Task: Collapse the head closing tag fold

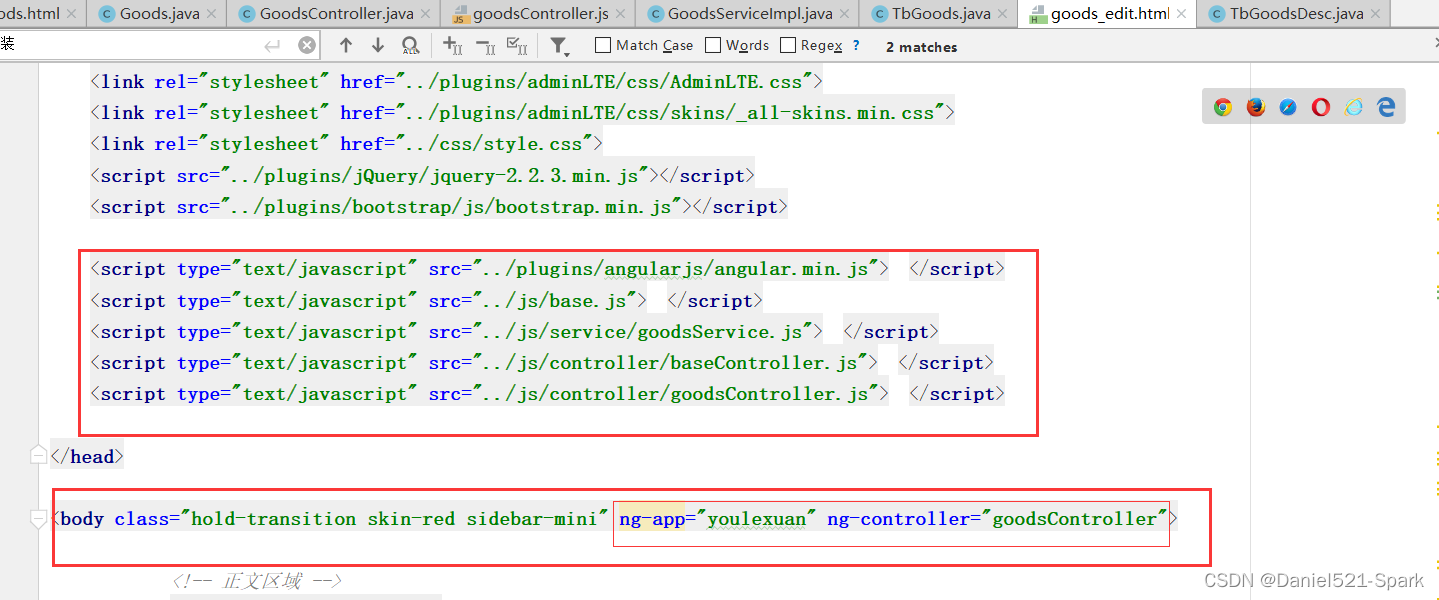Action: tap(38, 456)
